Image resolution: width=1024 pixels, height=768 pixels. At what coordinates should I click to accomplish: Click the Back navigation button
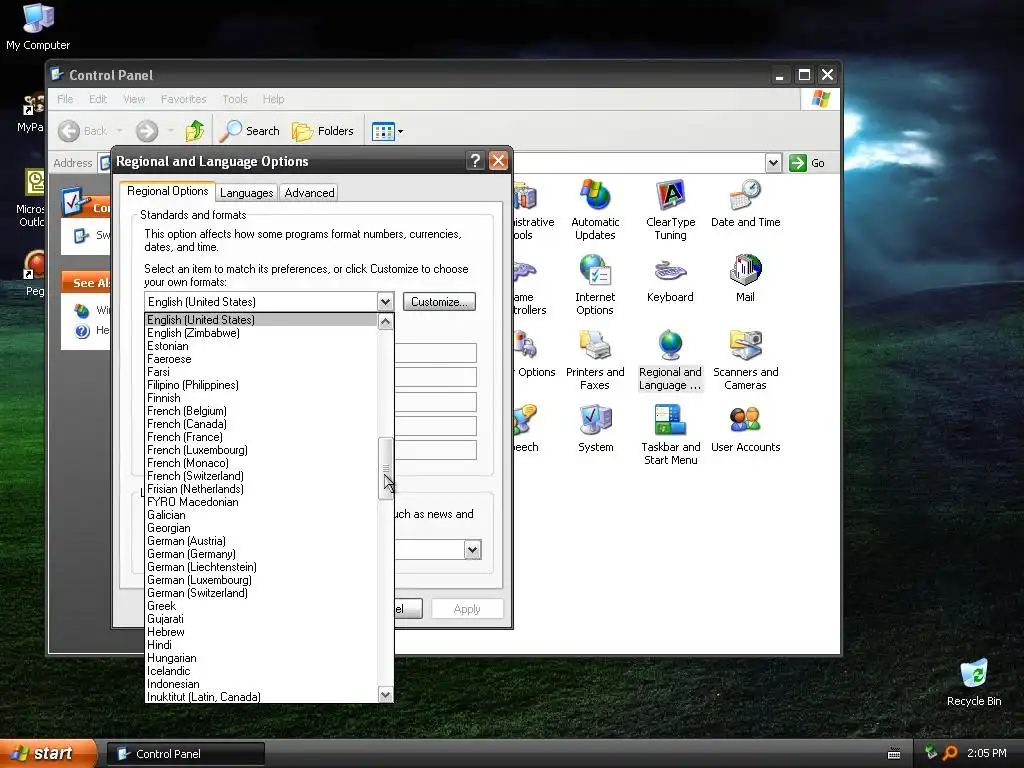coord(83,131)
